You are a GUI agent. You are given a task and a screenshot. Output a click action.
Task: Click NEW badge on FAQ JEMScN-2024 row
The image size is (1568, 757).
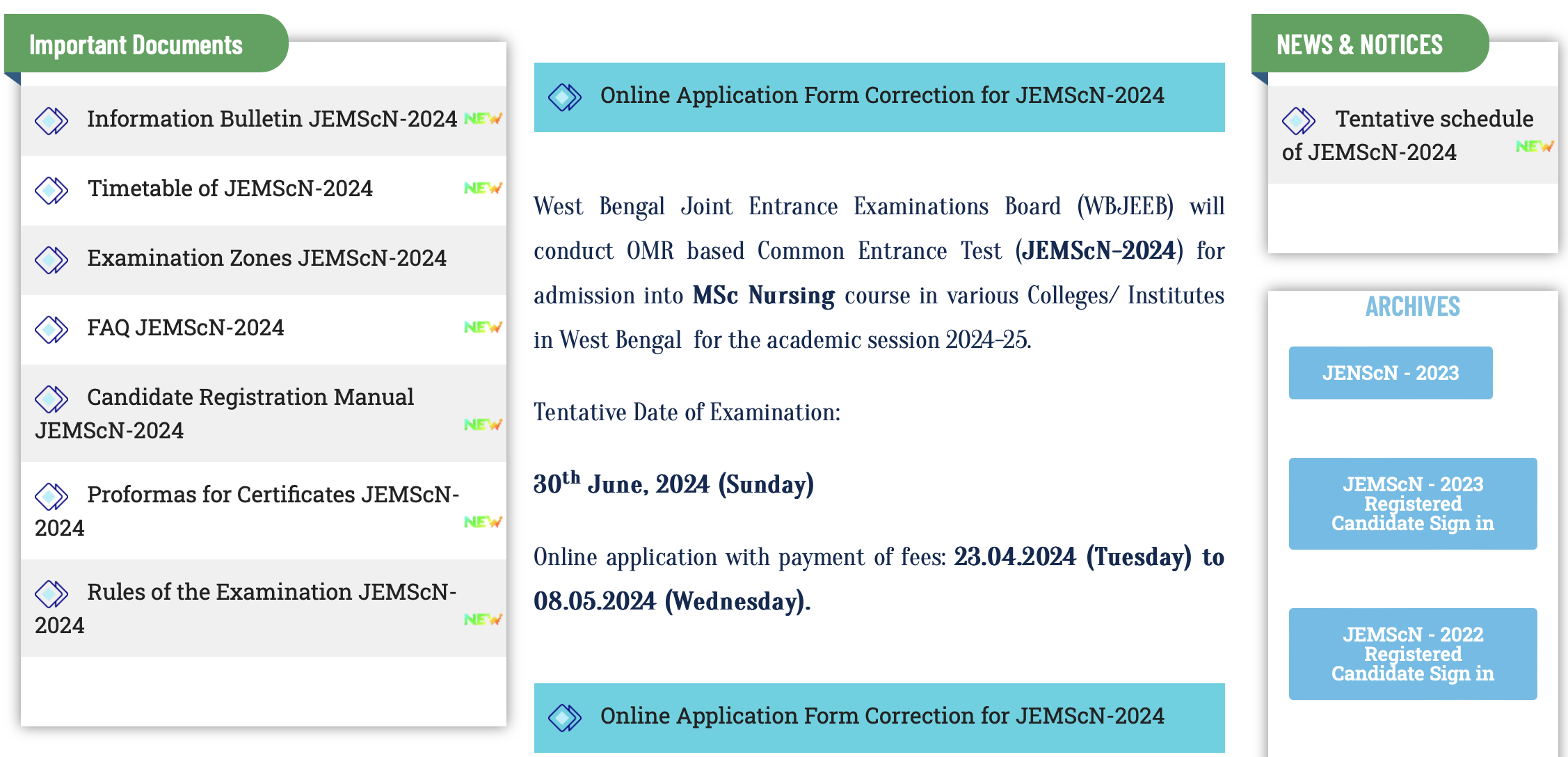pos(483,327)
